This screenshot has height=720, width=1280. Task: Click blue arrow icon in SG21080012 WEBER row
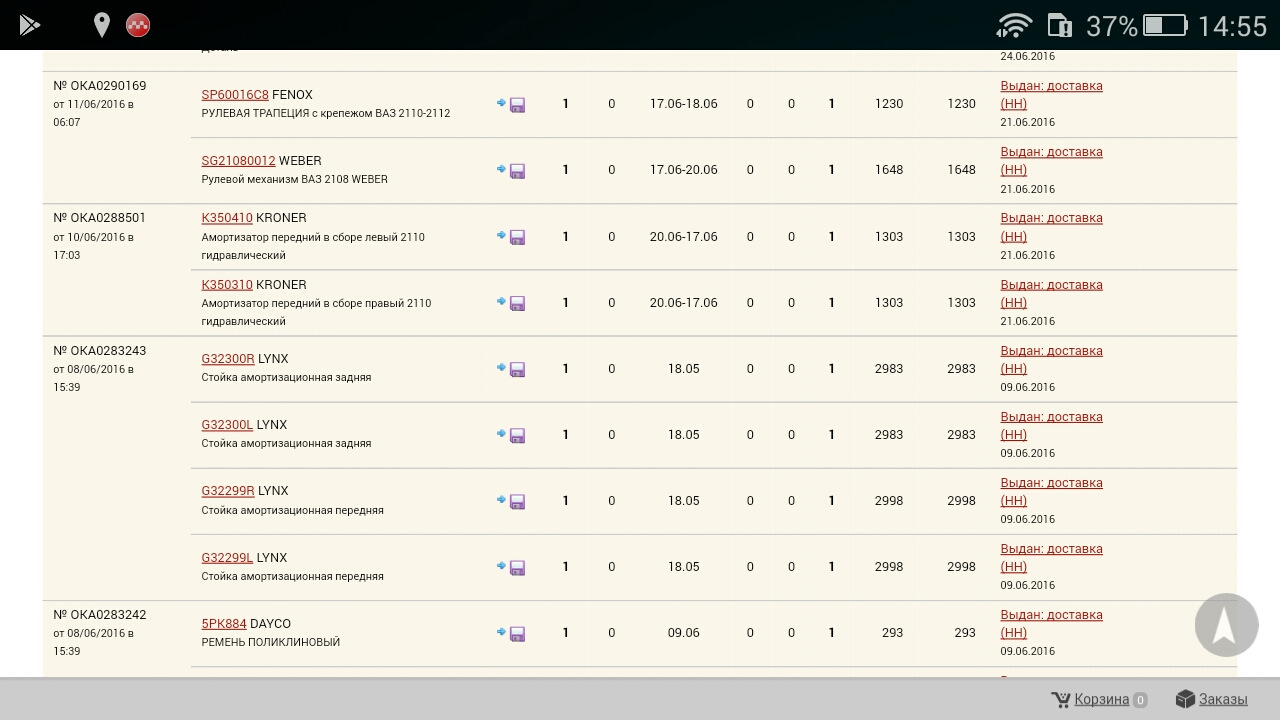[501, 169]
